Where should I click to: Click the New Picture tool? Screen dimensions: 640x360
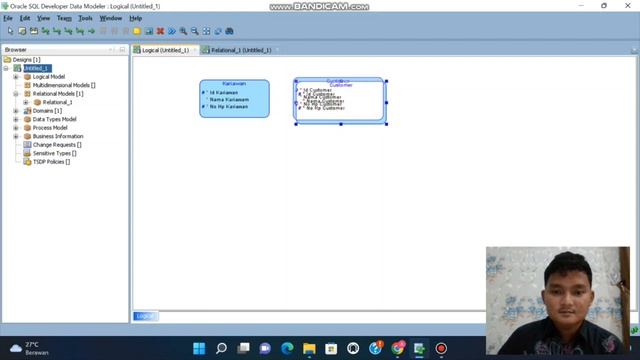pos(149,31)
